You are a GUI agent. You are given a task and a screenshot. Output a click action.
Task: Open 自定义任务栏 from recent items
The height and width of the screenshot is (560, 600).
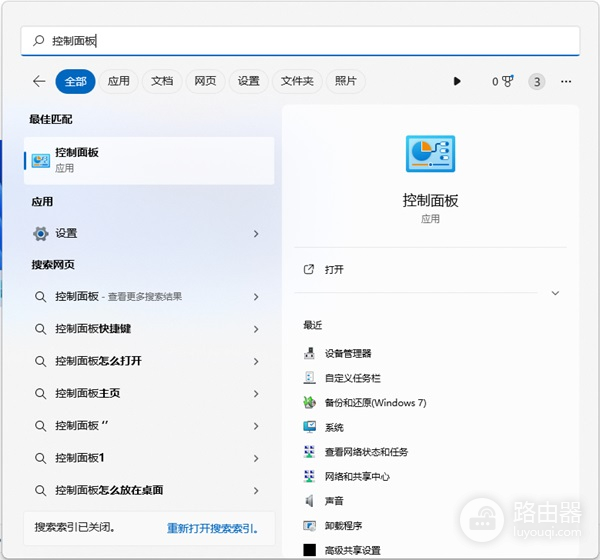click(352, 378)
